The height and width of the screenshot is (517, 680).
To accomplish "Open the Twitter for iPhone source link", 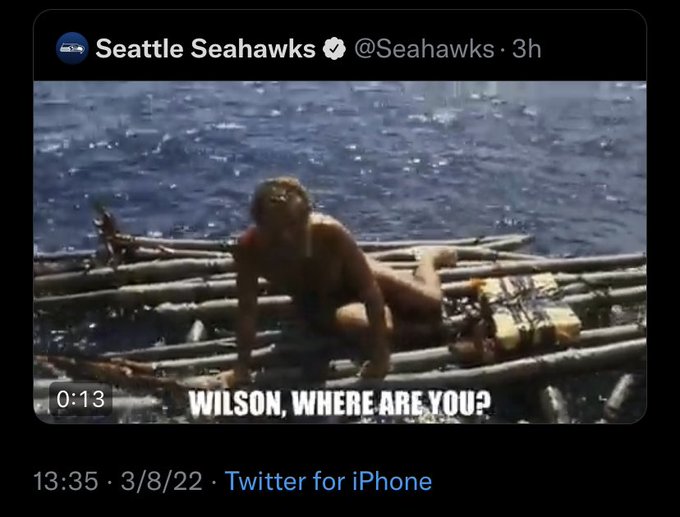I will pyautogui.click(x=328, y=481).
